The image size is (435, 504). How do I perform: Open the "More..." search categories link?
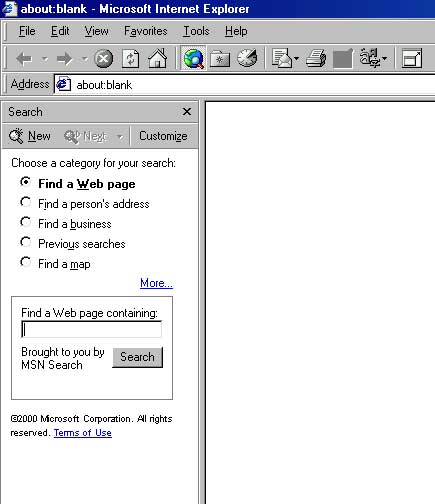[x=156, y=283]
